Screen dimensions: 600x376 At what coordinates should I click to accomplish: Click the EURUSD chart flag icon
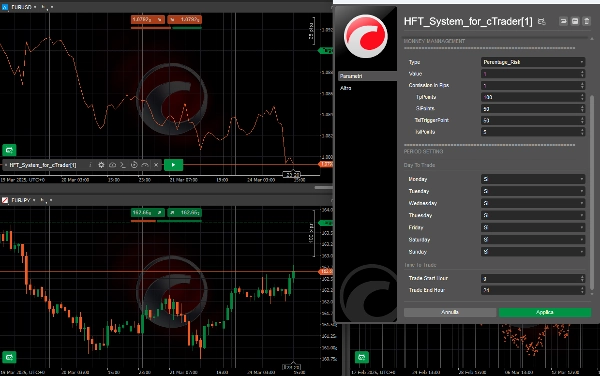coord(5,7)
